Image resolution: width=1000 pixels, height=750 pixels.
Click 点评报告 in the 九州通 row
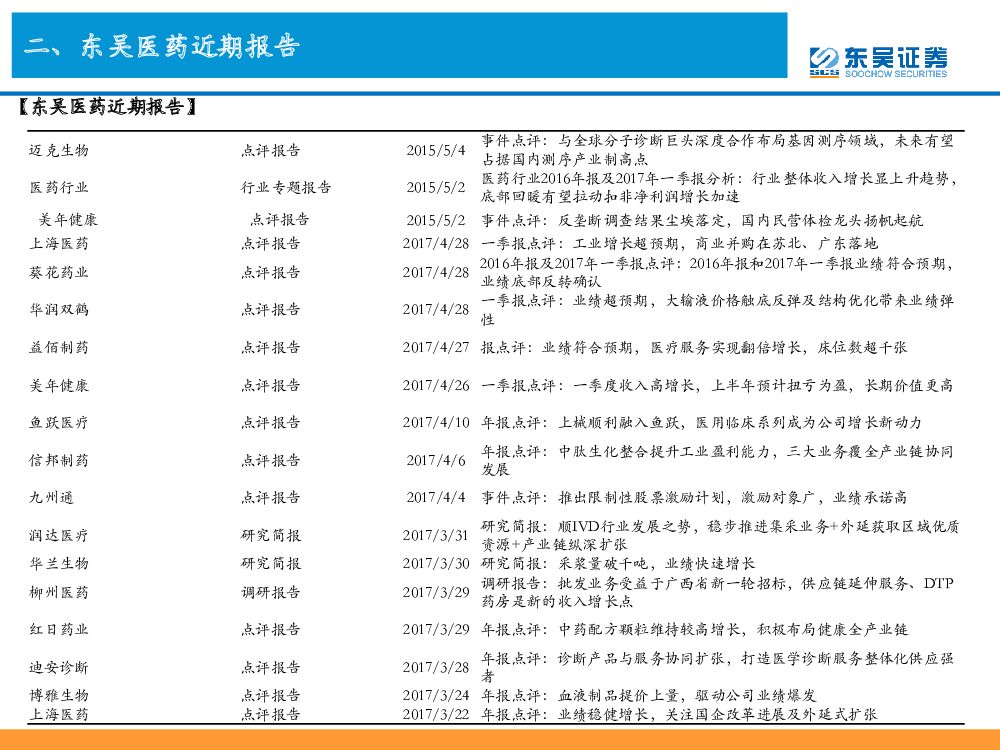(x=271, y=497)
